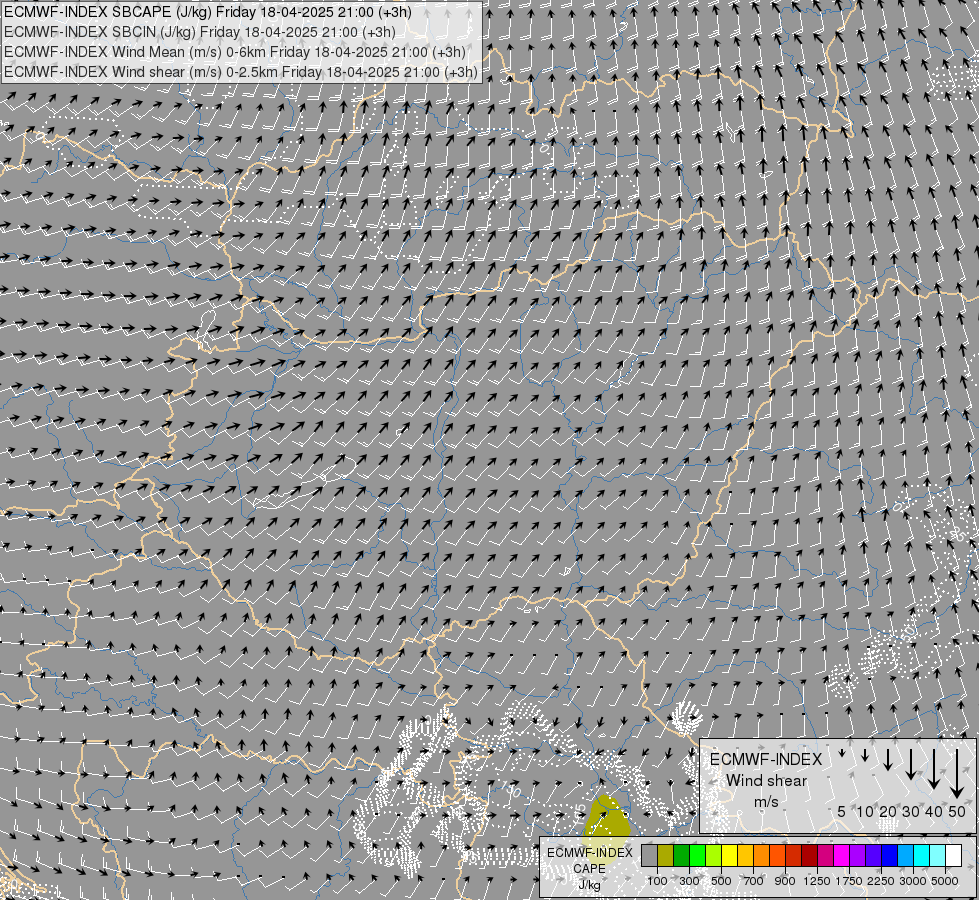Click the 'CAPE' label in color legend
The height and width of the screenshot is (900, 979).
pos(589,869)
